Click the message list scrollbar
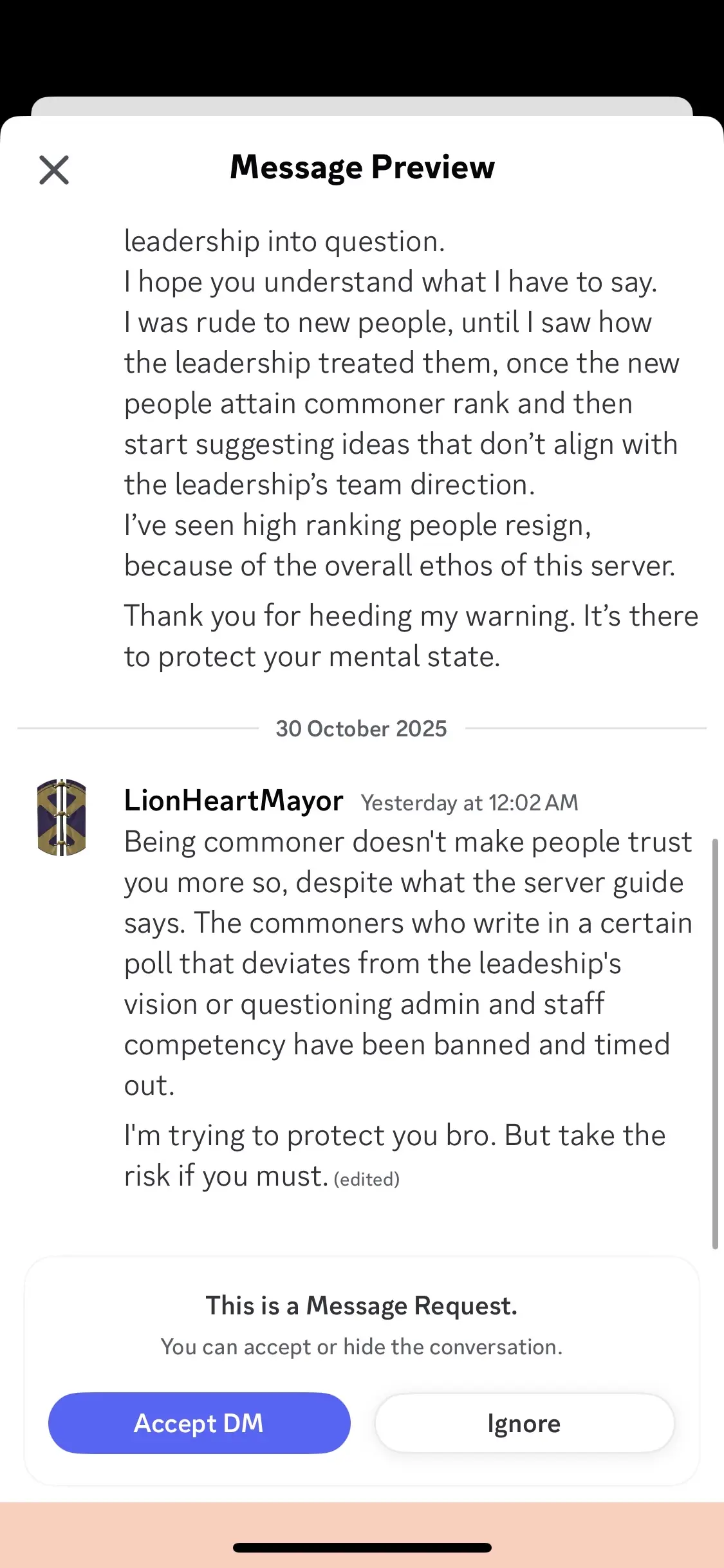The height and width of the screenshot is (1568, 724). coord(715,1043)
